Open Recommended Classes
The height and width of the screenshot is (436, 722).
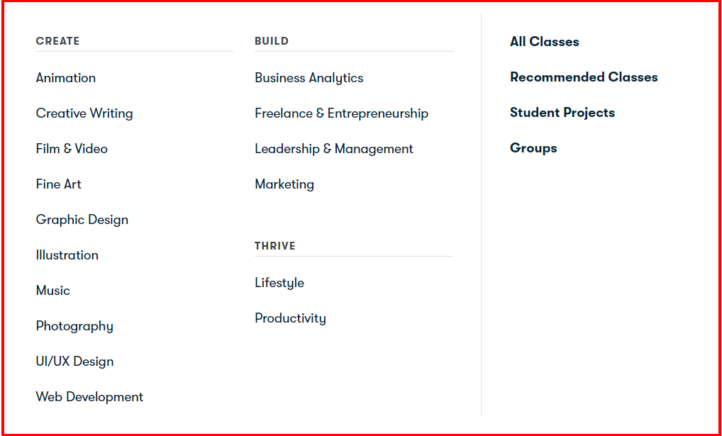coord(584,77)
